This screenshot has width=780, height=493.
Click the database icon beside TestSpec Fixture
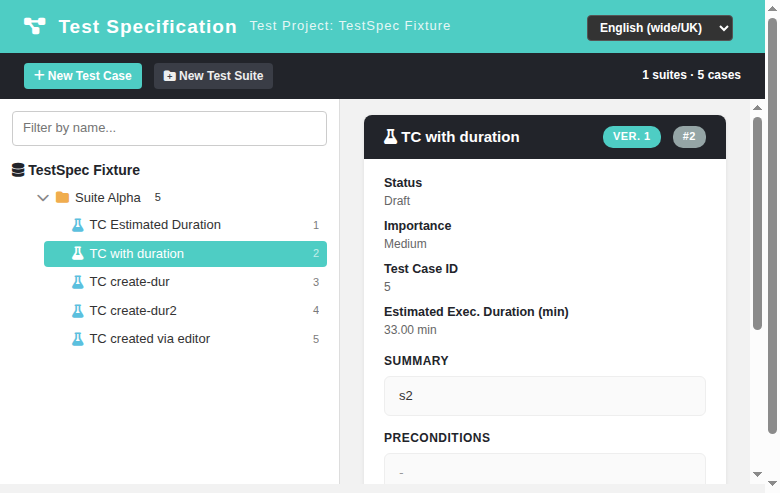(x=18, y=170)
